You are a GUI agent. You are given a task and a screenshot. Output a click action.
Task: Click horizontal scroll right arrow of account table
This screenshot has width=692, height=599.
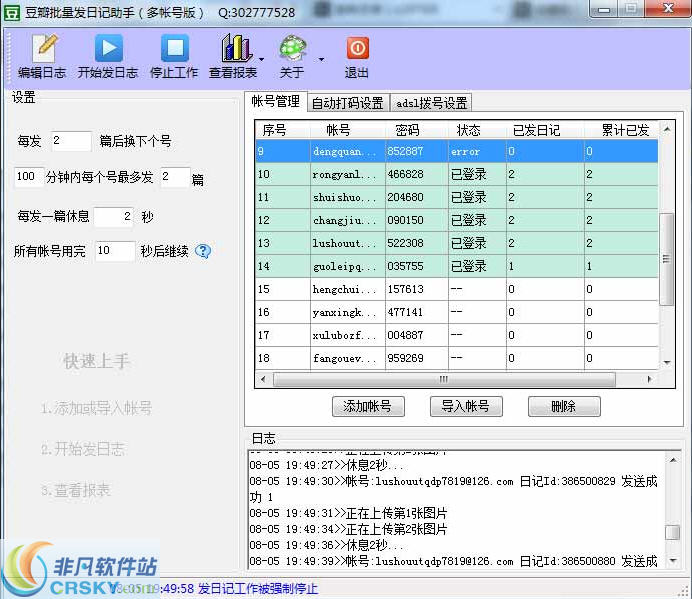click(649, 379)
